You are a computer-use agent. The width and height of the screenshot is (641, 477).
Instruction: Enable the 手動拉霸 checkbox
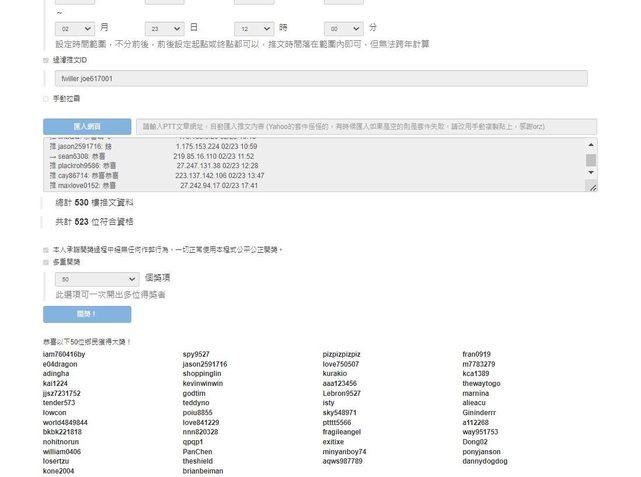click(x=46, y=99)
